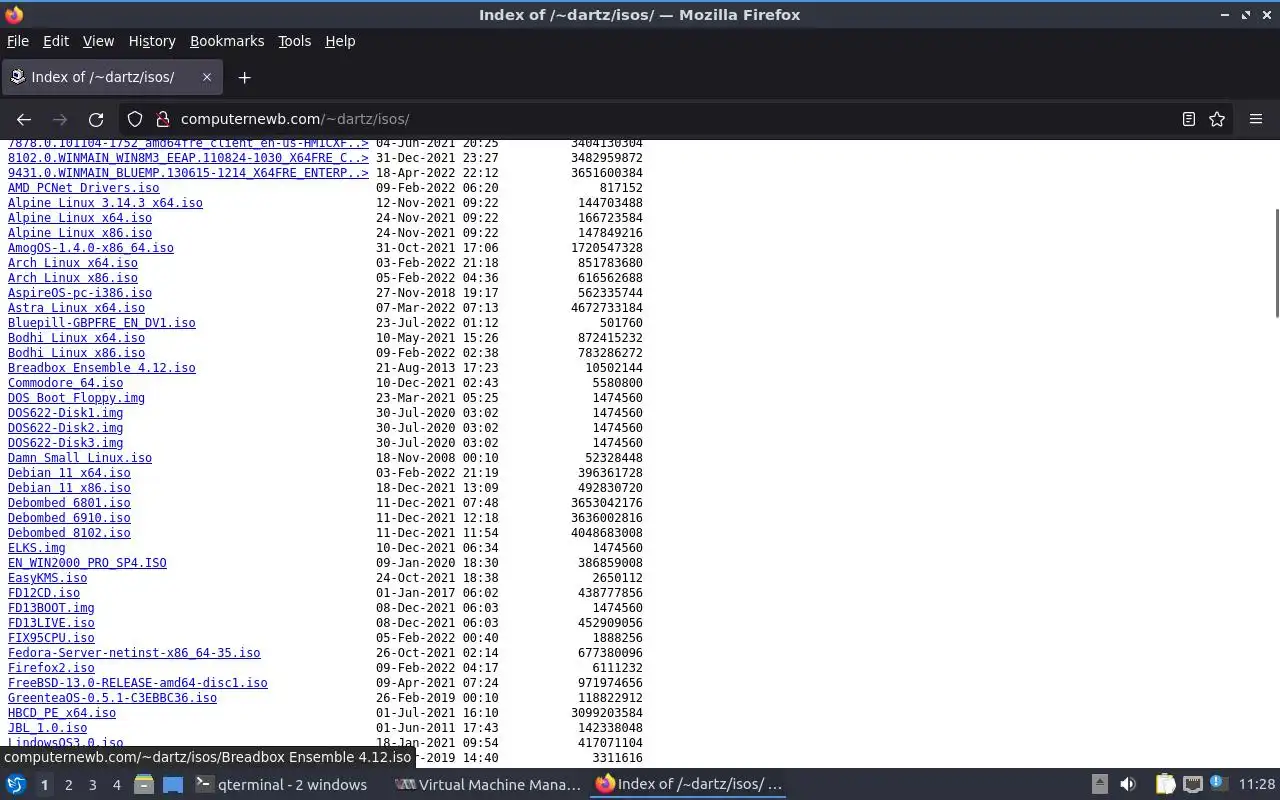Open the DOS622-Disk2.img link
The width and height of the screenshot is (1280, 800).
pos(65,428)
